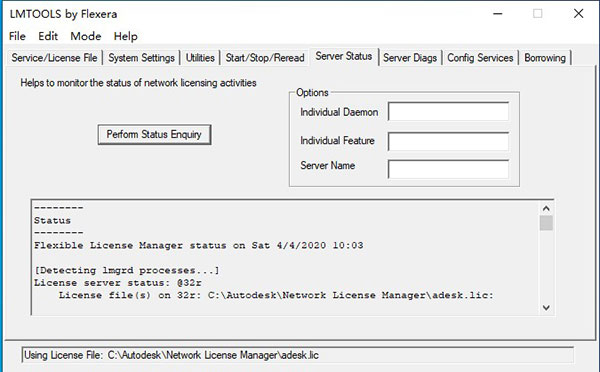The width and height of the screenshot is (600, 372).
Task: Click the 'License file(s) on 32r' line
Action: point(276,295)
